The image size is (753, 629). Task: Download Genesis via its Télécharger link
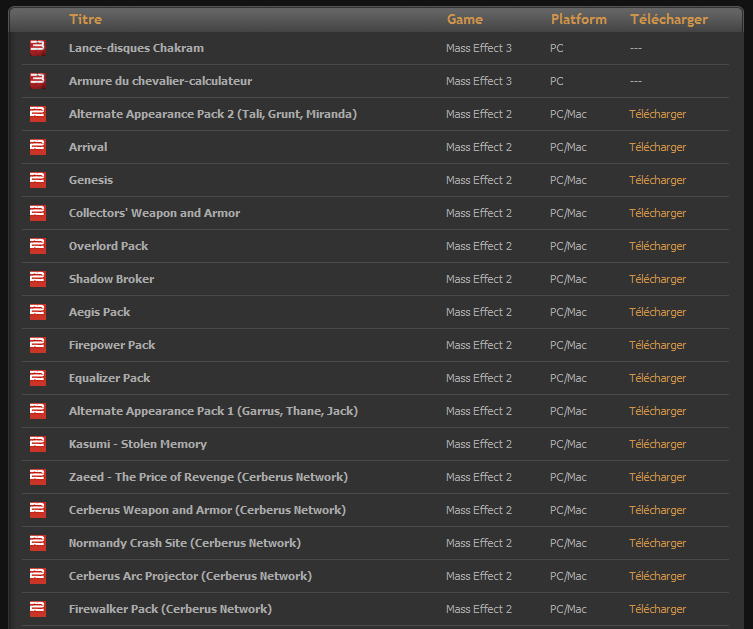[x=657, y=180]
